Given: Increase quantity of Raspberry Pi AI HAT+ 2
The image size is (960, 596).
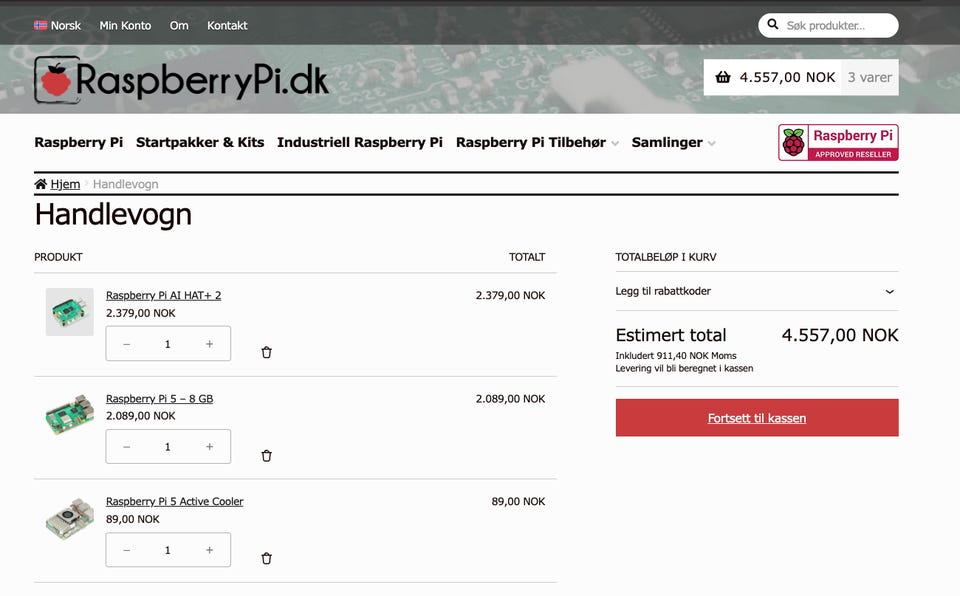Looking at the screenshot, I should click(209, 344).
